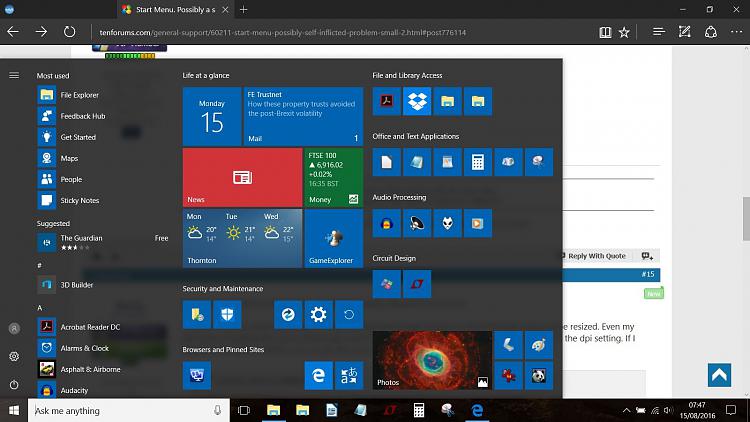This screenshot has width=750, height=422.
Task: Switch to Edge on the taskbar
Action: (477, 411)
